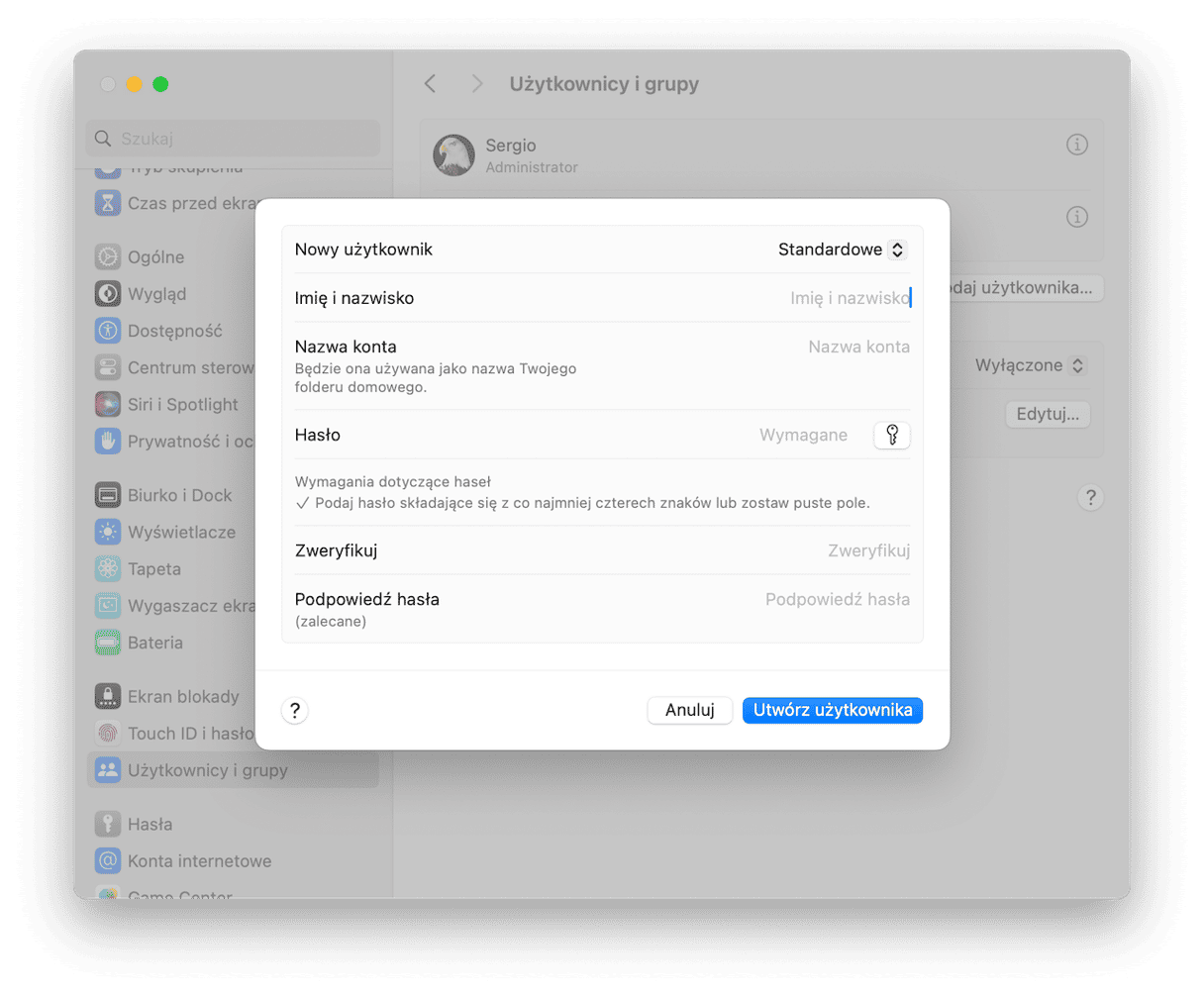1204x996 pixels.
Task: Click 'Wymagania dotyczące haseł' text
Action: [393, 482]
